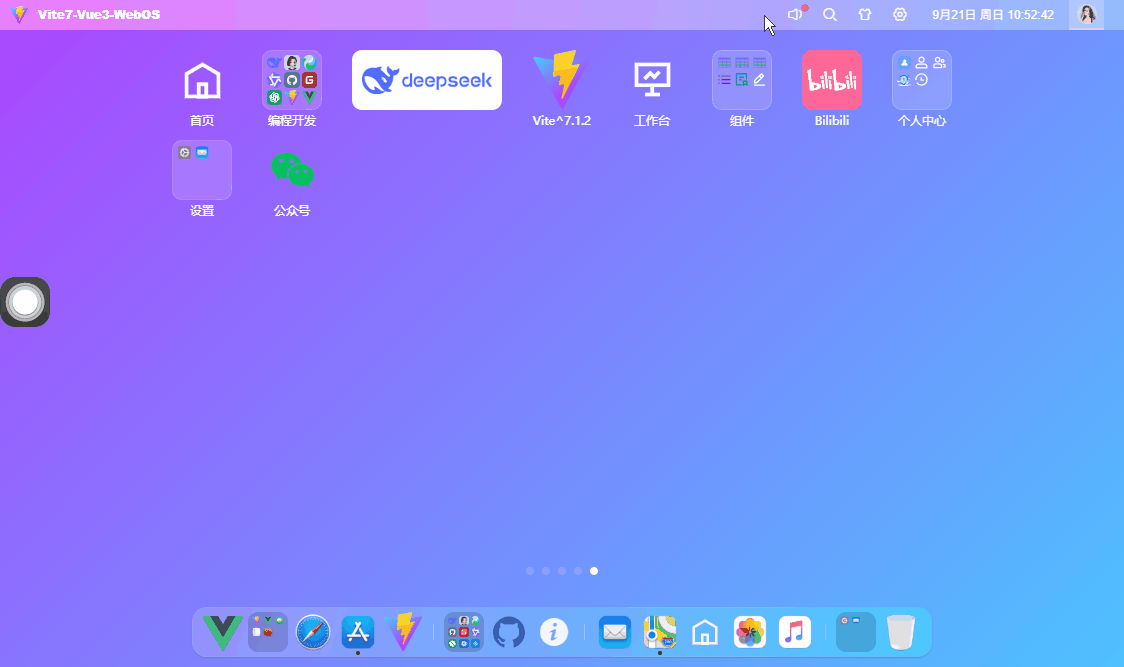Open the 公众号 WeChat icon
The image size is (1124, 667).
[291, 170]
